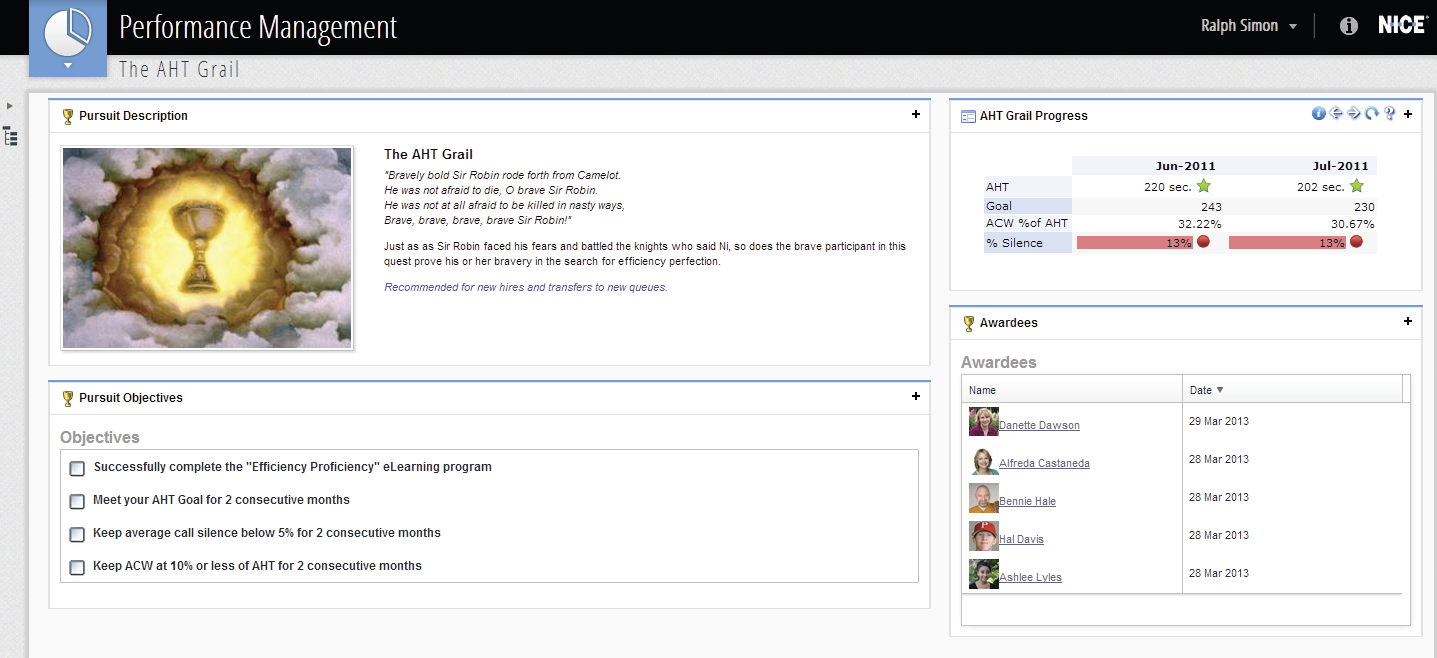Check the "Efficiency Proficiency" eLearning program objective

pyautogui.click(x=77, y=468)
